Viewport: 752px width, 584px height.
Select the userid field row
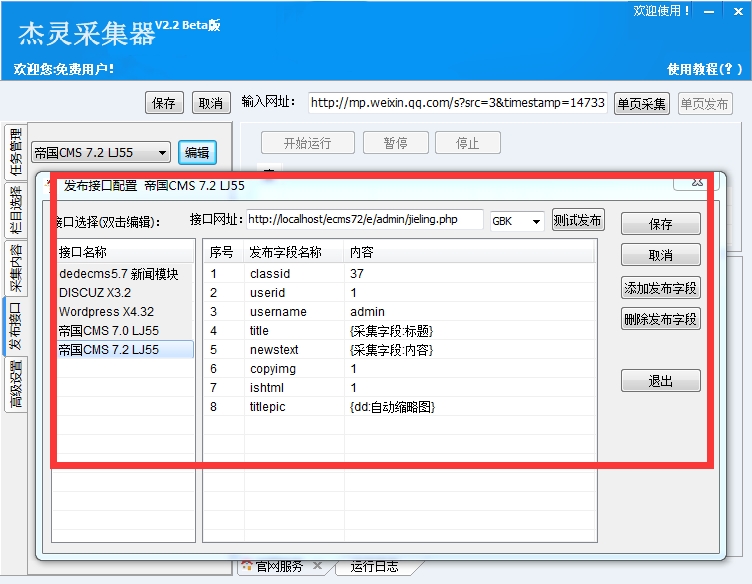[400, 292]
